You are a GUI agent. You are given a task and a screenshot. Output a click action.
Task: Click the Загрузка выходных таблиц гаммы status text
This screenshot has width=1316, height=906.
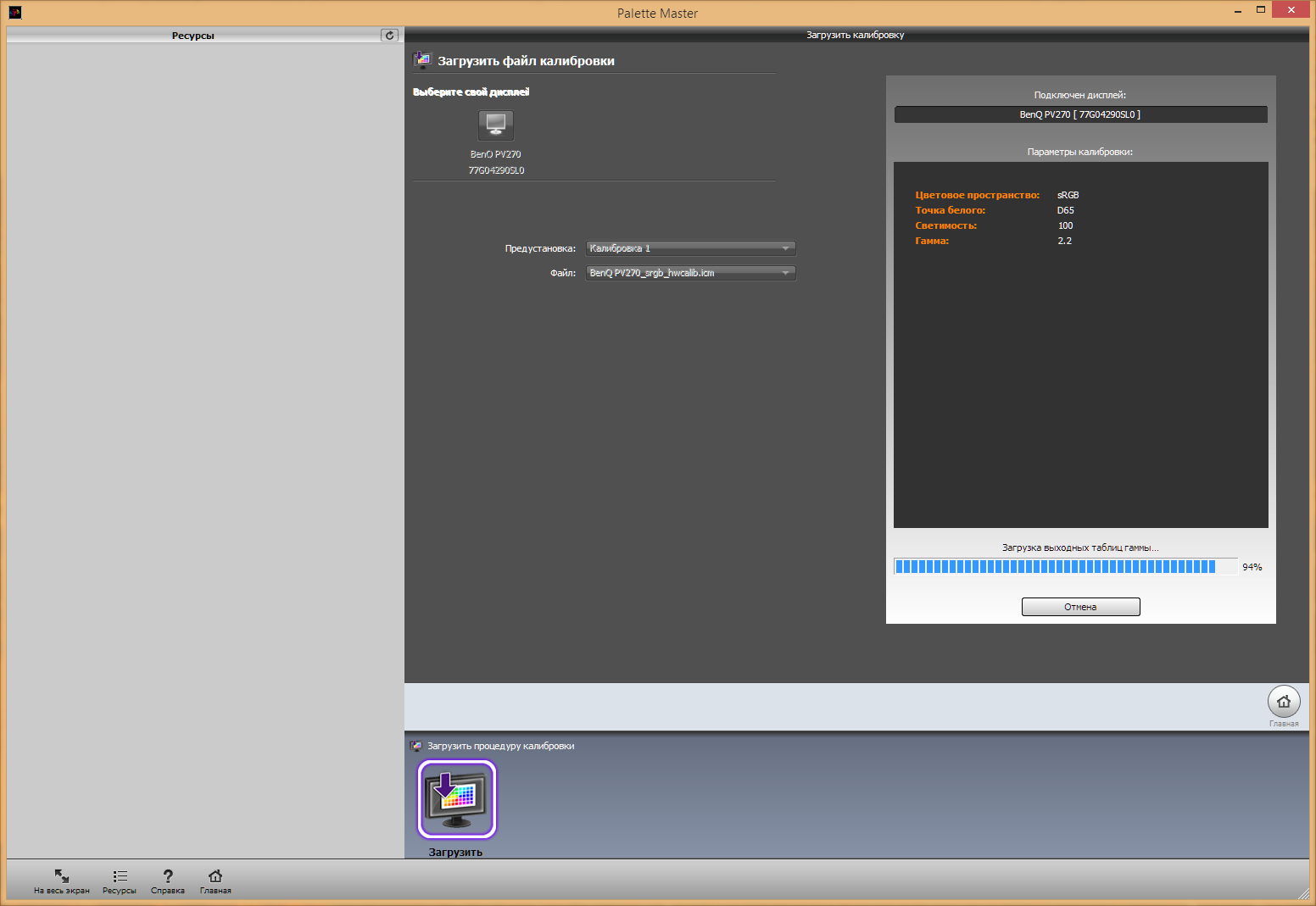(1080, 547)
